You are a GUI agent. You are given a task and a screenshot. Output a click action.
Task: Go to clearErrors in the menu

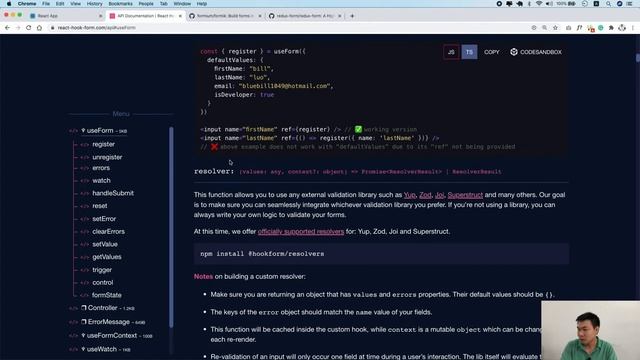[109, 231]
